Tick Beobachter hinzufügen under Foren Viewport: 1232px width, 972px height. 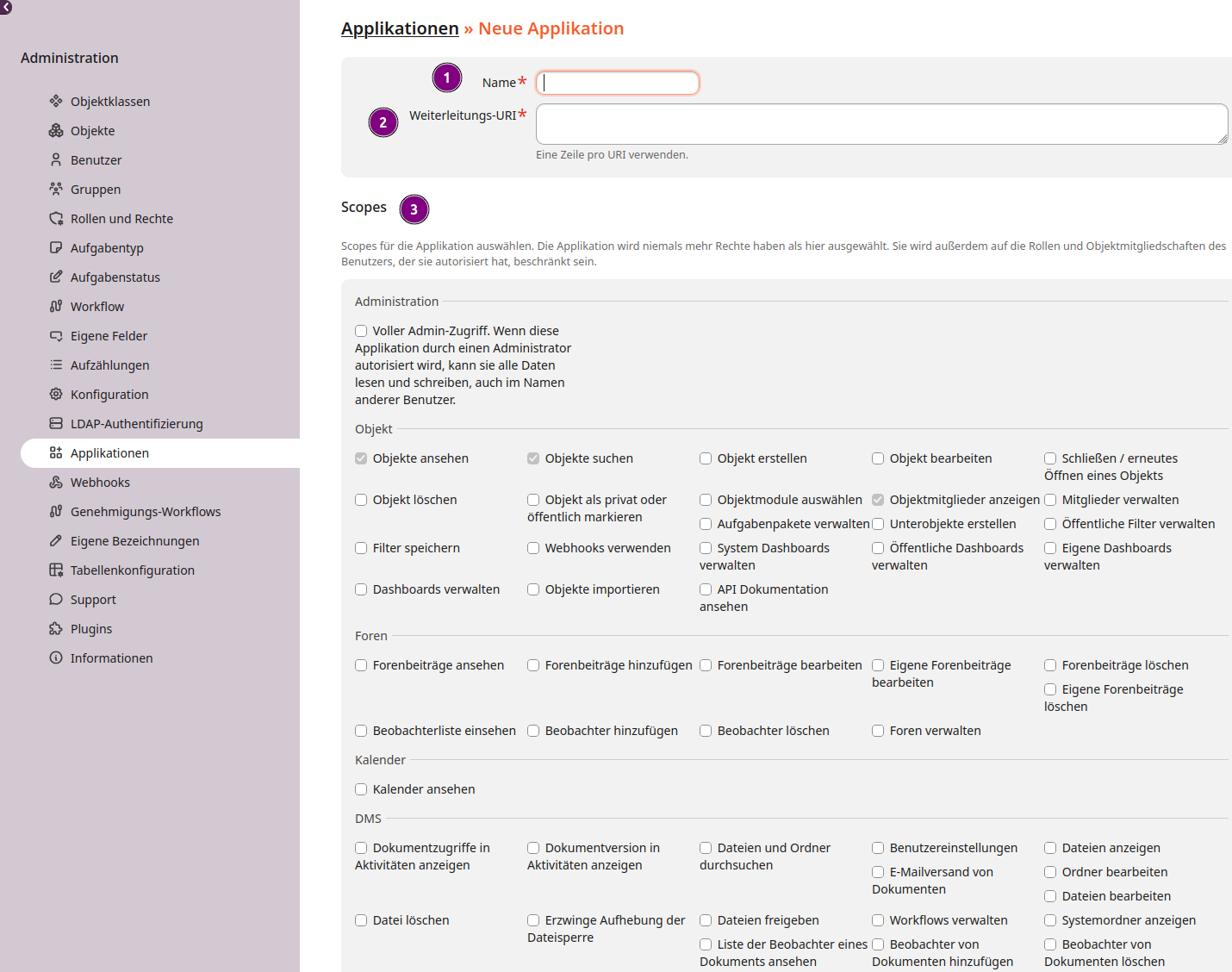point(533,731)
